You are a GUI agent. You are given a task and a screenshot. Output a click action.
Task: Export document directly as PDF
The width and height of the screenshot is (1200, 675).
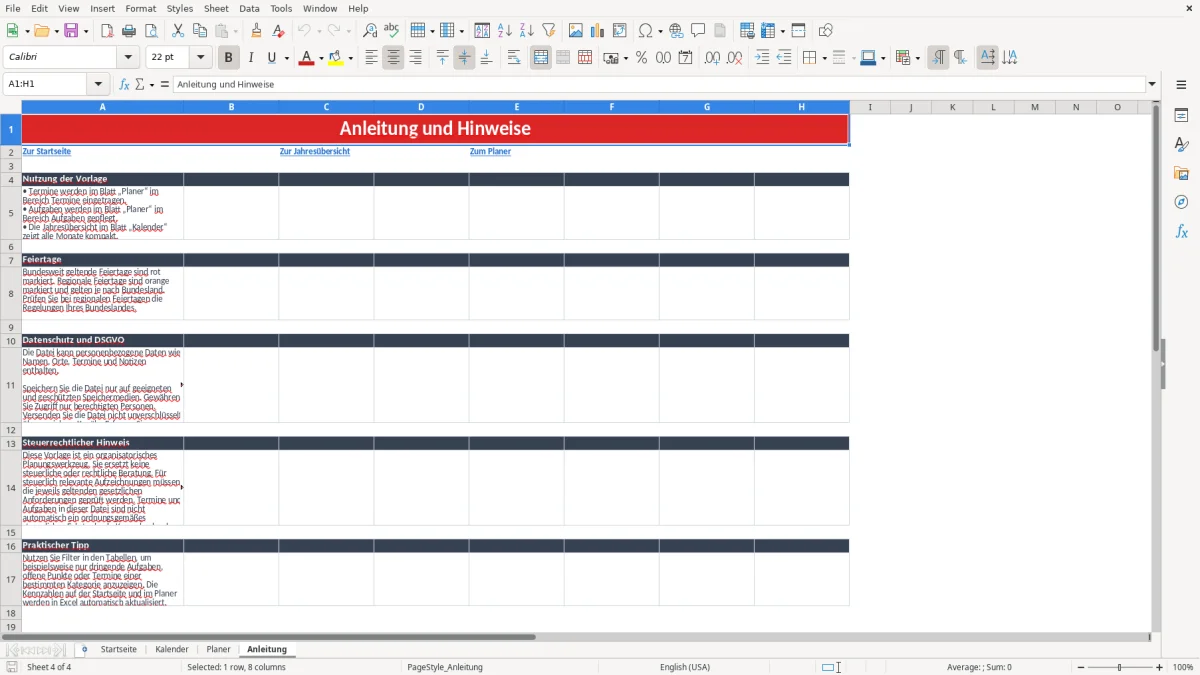[107, 31]
